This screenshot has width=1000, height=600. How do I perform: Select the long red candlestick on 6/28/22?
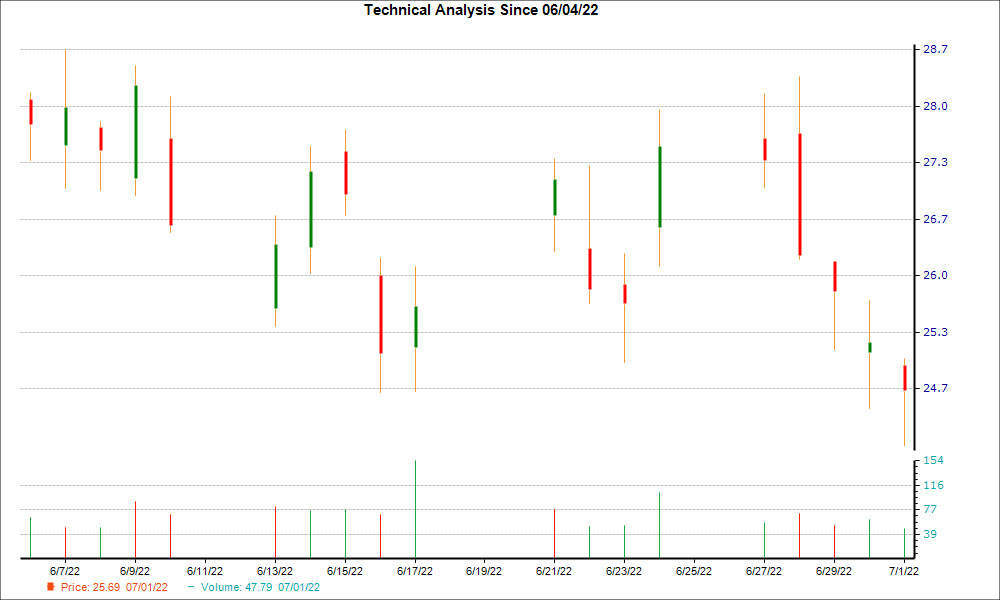coord(800,195)
